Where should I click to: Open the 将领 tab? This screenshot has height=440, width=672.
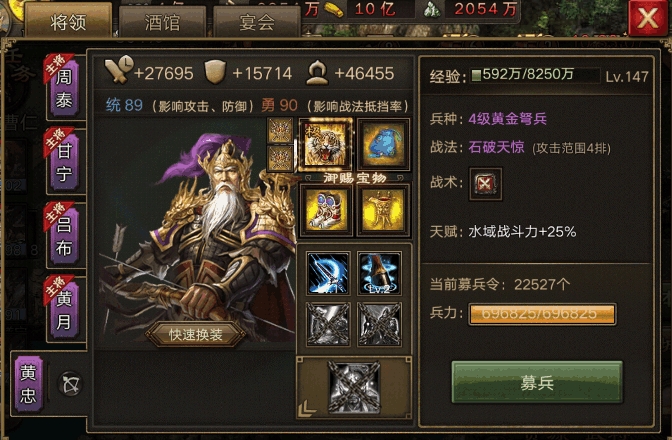tap(69, 21)
